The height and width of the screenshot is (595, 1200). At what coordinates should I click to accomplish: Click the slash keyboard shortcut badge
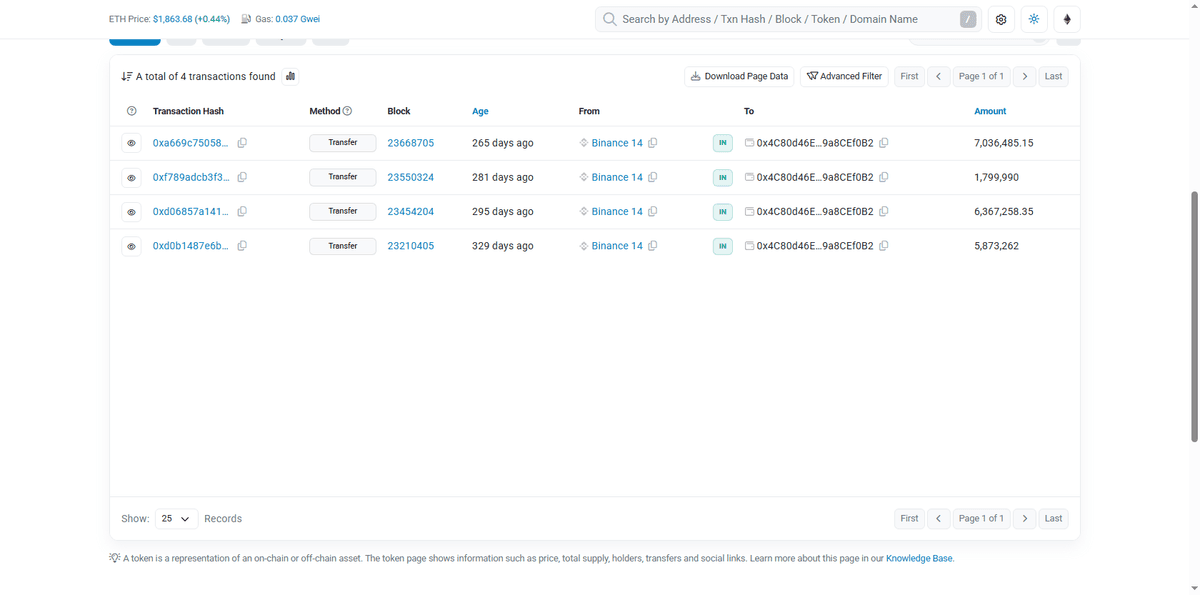click(968, 19)
